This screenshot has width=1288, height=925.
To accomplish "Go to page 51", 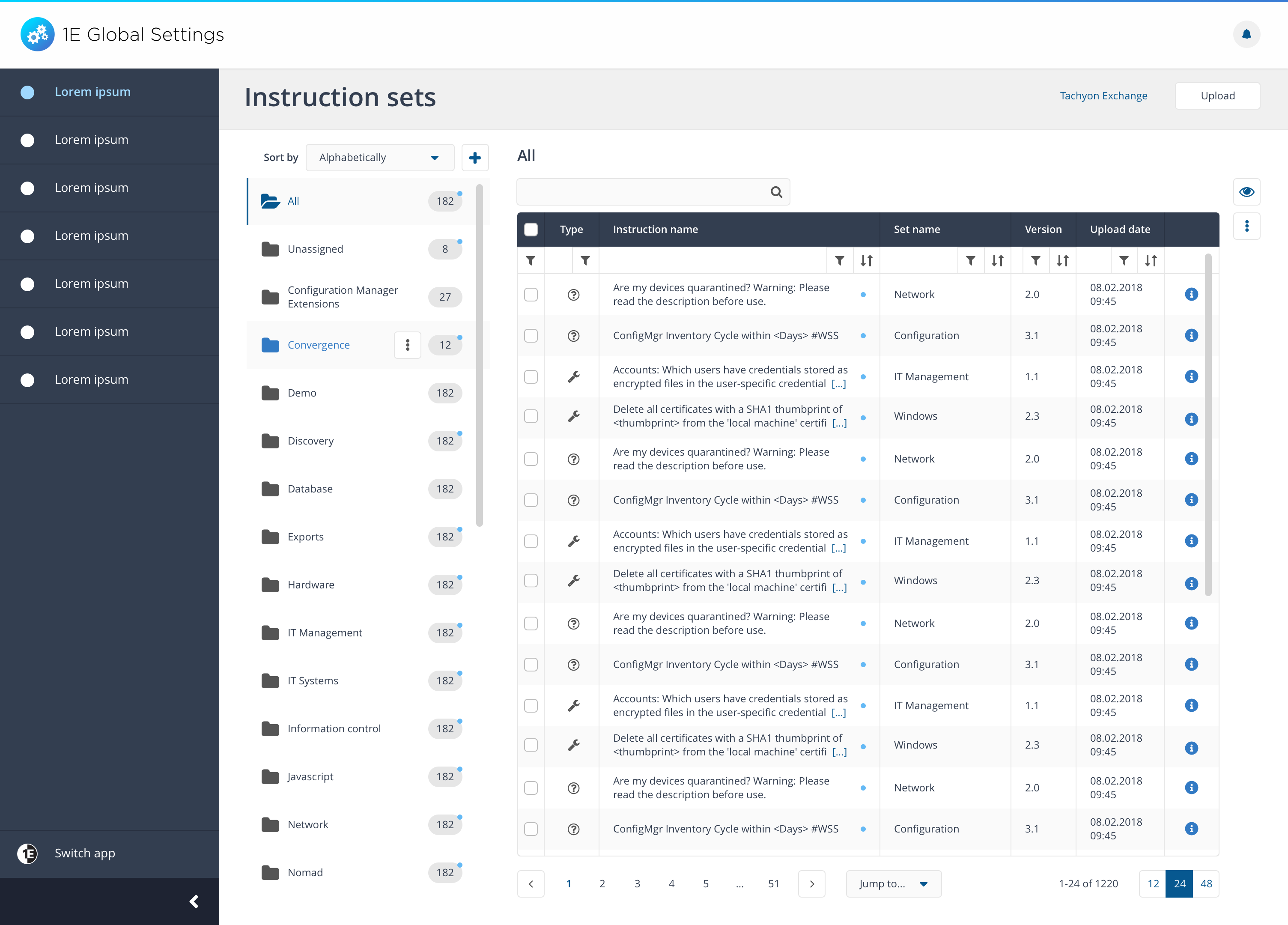I will click(x=773, y=883).
